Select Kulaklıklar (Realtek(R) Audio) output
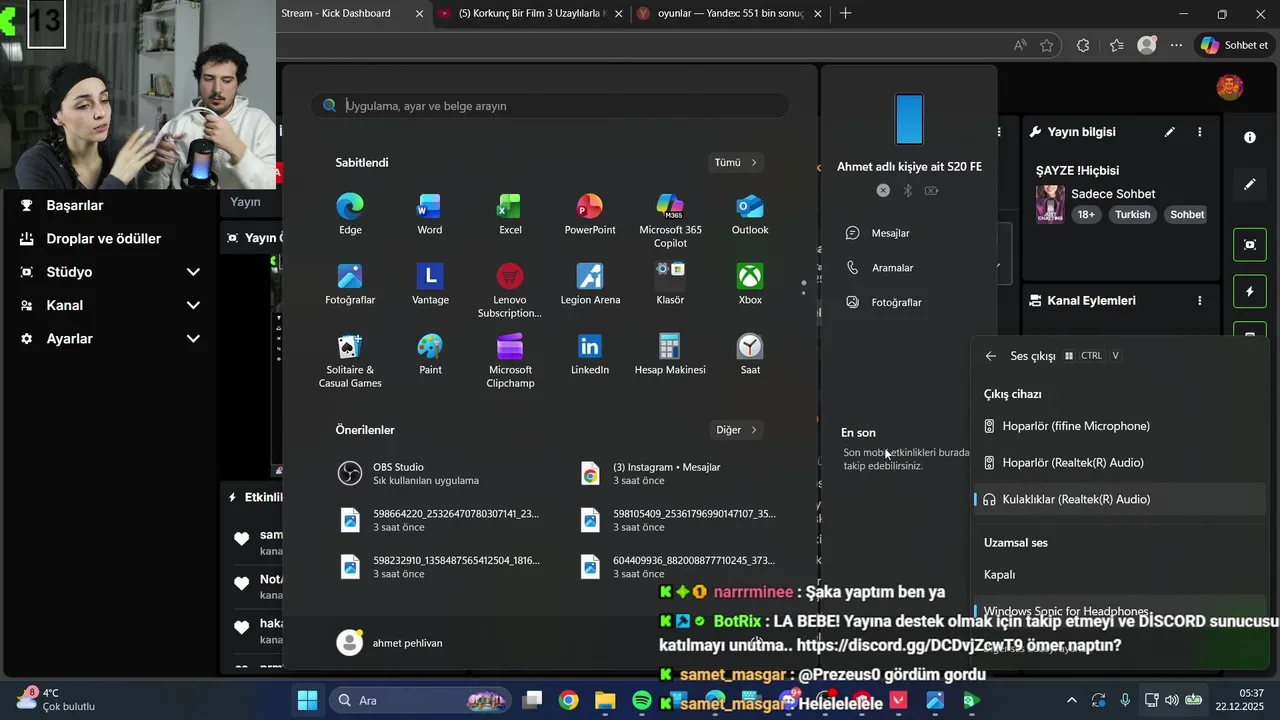The image size is (1280, 720). coord(1120,499)
